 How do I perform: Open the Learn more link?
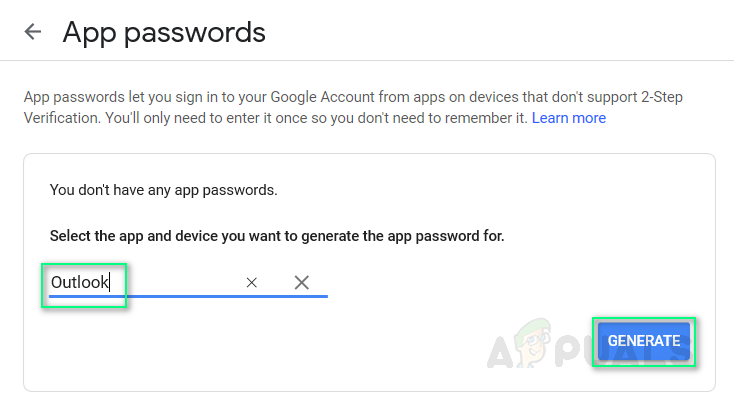coord(568,118)
